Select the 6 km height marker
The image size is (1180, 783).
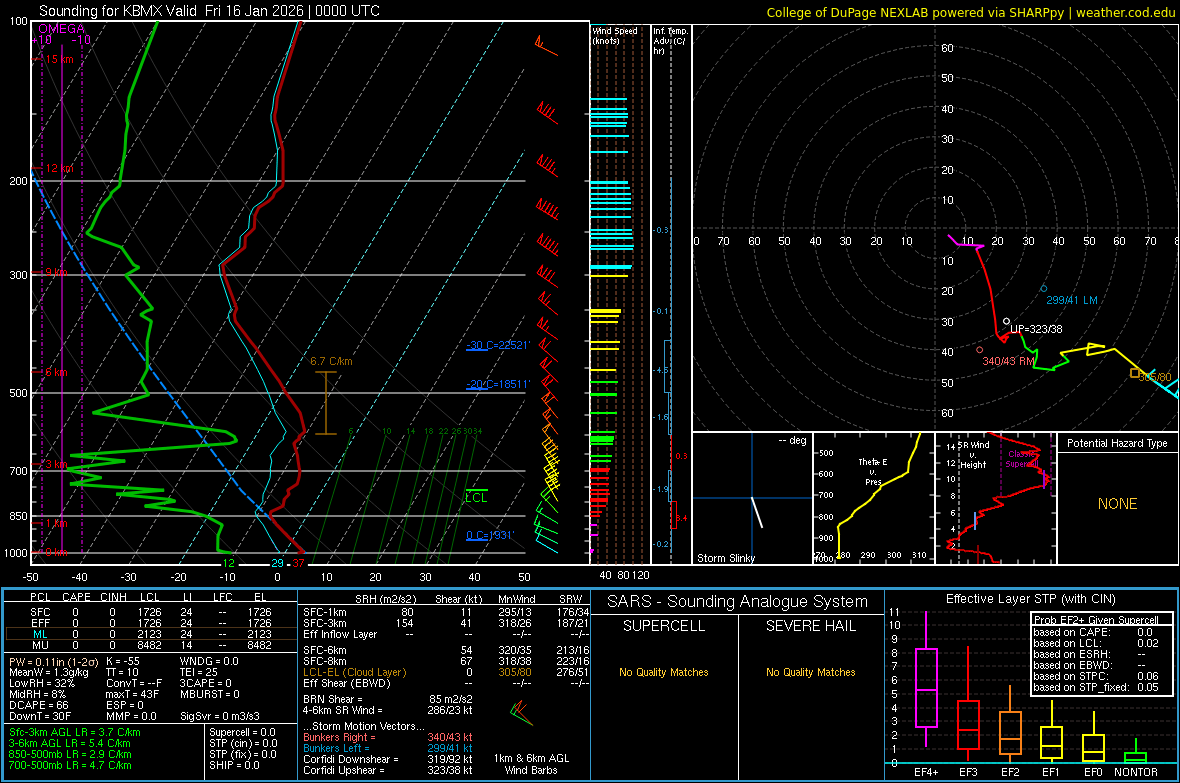(x=54, y=372)
